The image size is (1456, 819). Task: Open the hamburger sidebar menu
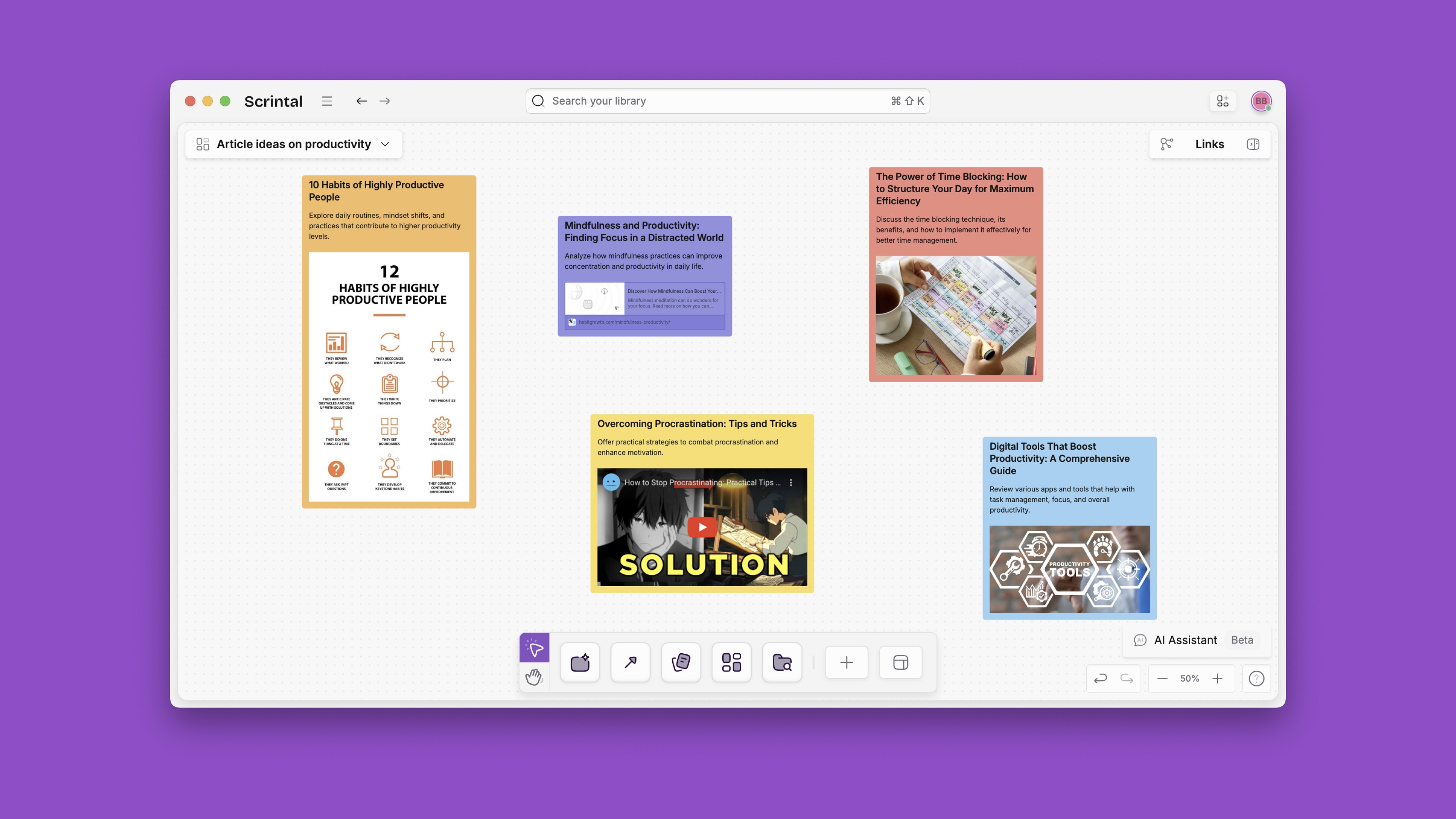(x=327, y=101)
